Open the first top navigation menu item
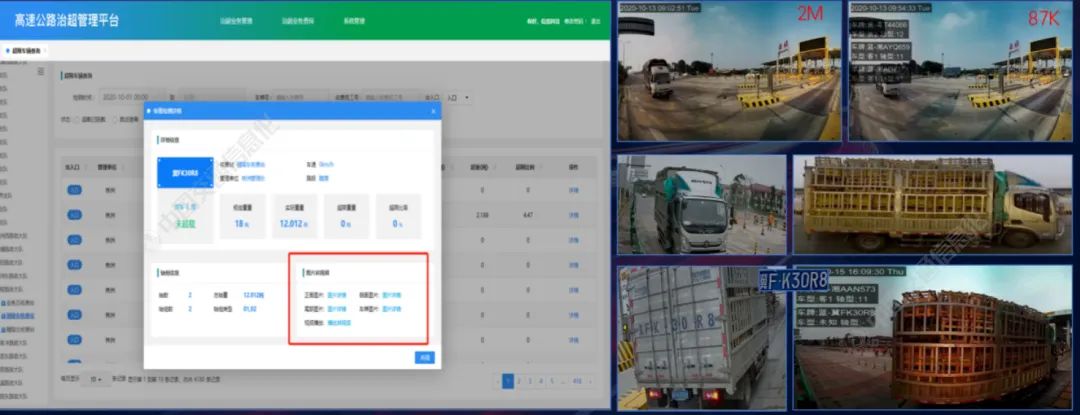This screenshot has height=415, width=1080. (236, 20)
